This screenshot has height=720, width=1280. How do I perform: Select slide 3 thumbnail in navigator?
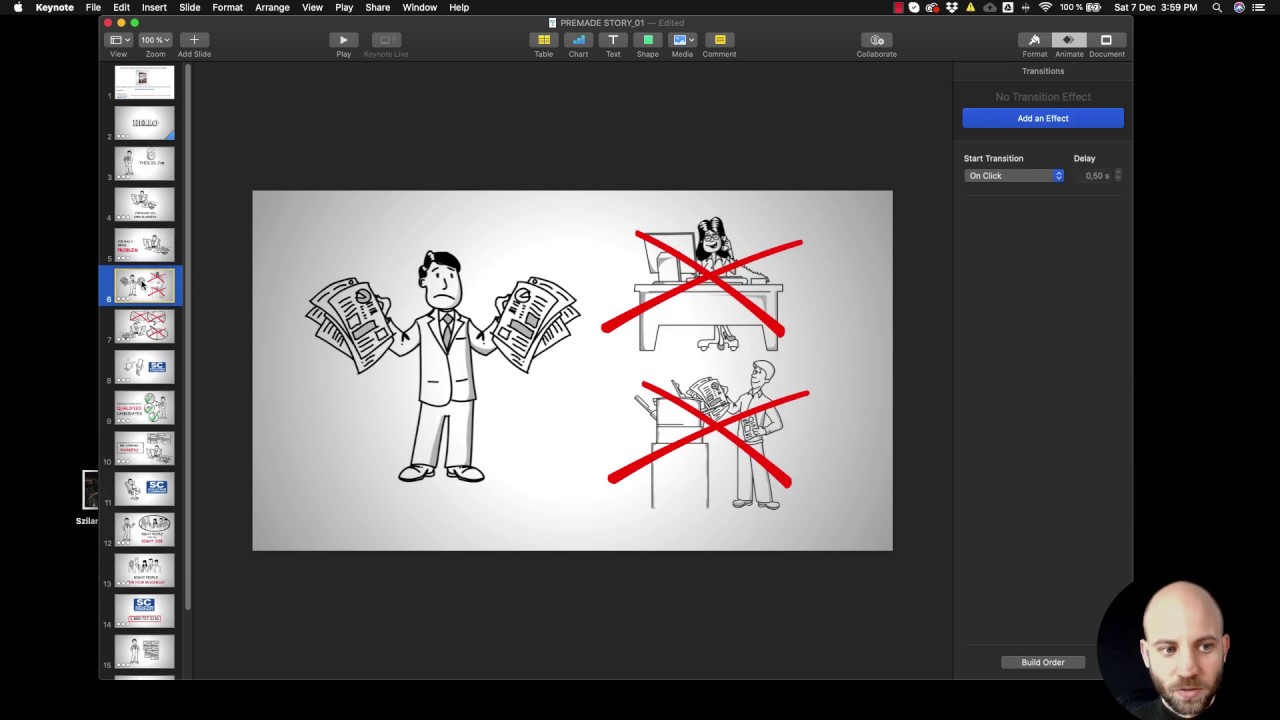coord(144,164)
